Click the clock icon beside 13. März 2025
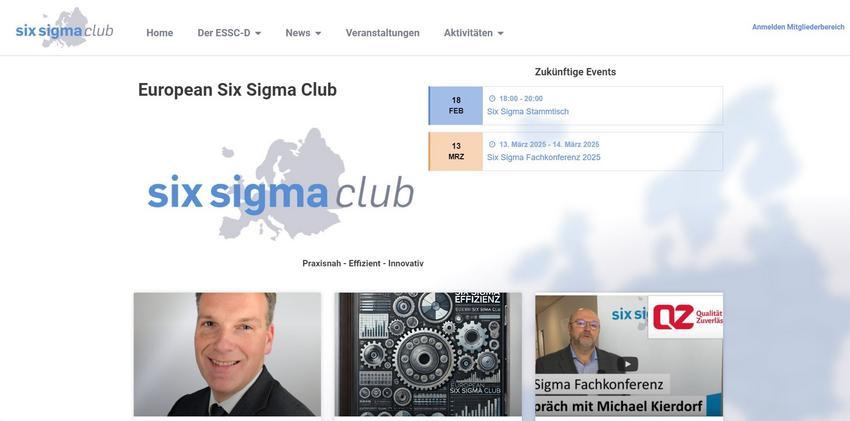 pos(492,145)
